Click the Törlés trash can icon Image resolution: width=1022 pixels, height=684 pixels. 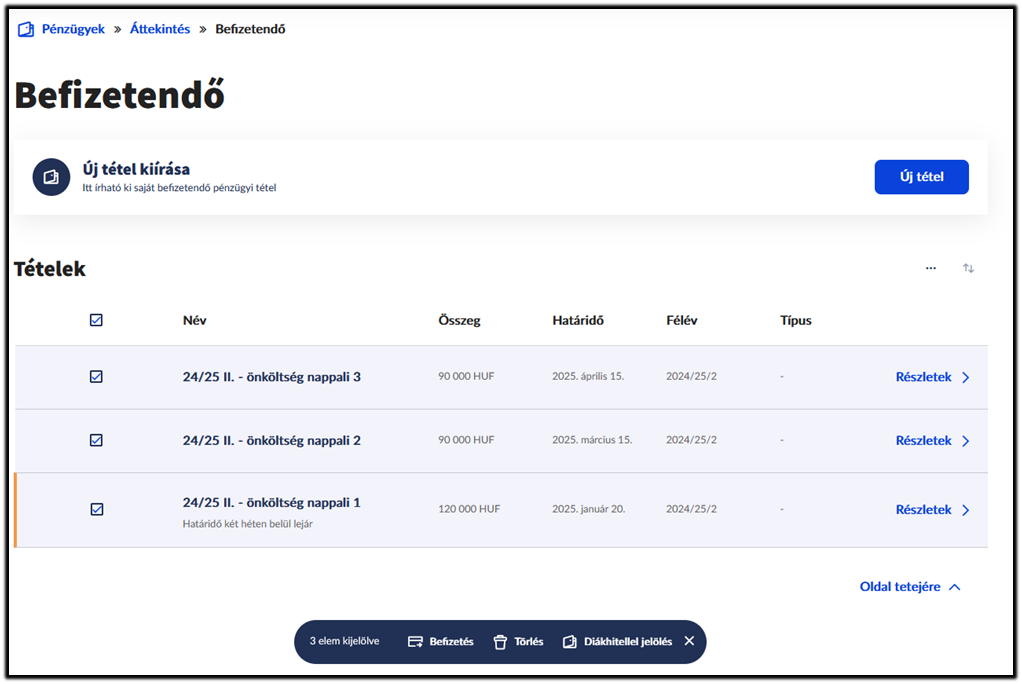coord(500,642)
